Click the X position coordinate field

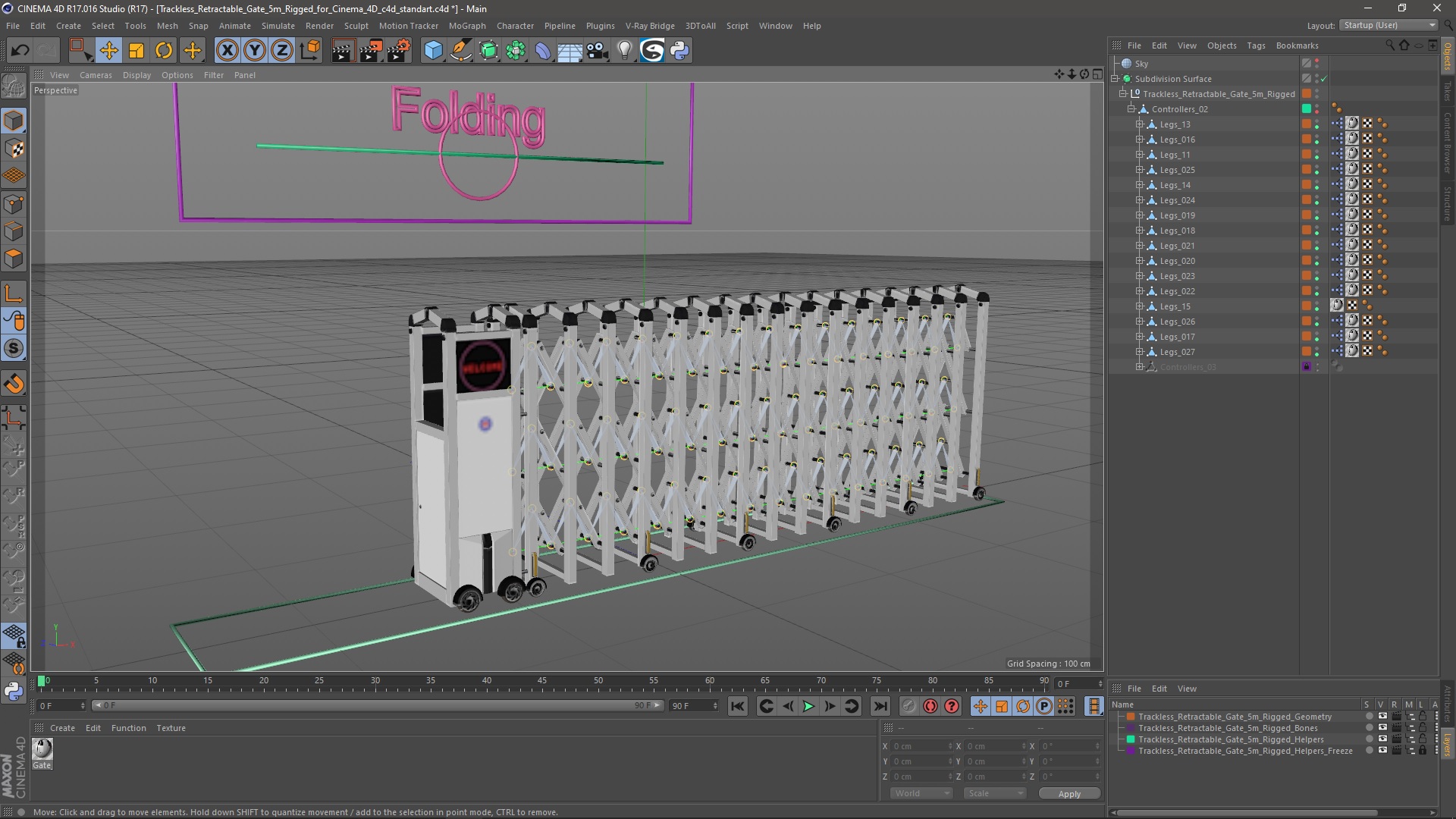tap(921, 746)
